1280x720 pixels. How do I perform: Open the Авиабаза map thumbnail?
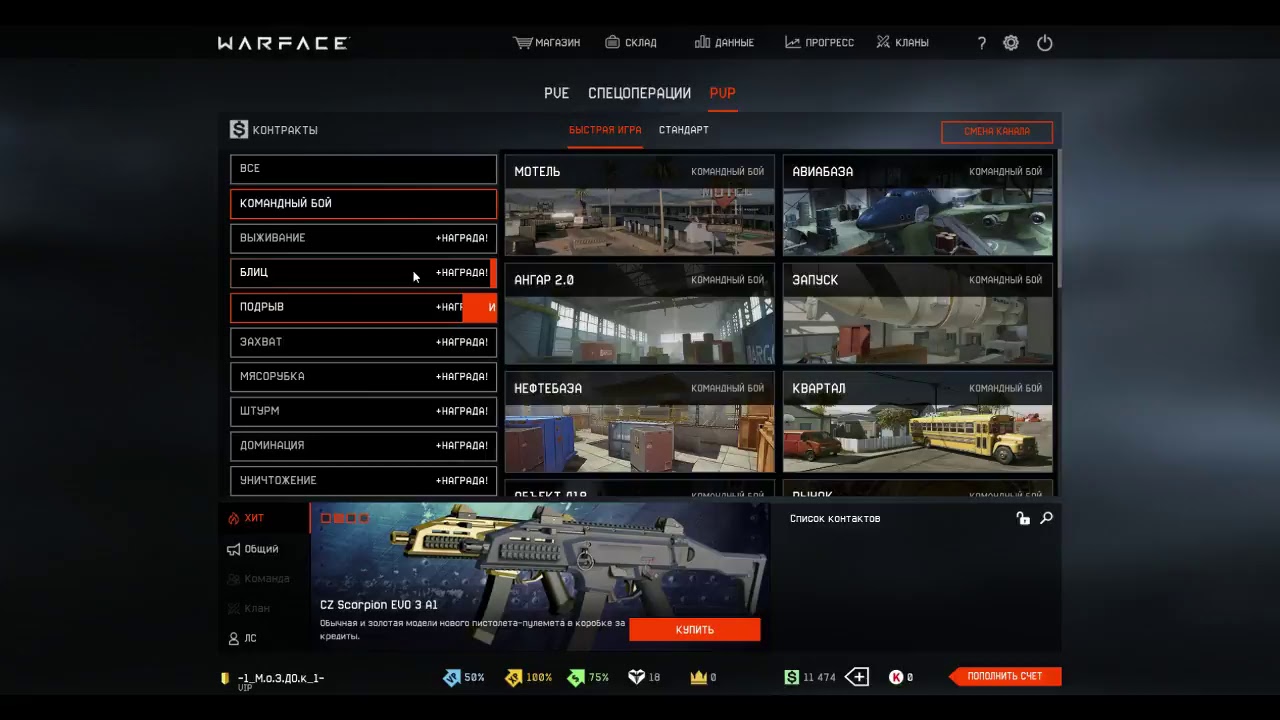(917, 206)
